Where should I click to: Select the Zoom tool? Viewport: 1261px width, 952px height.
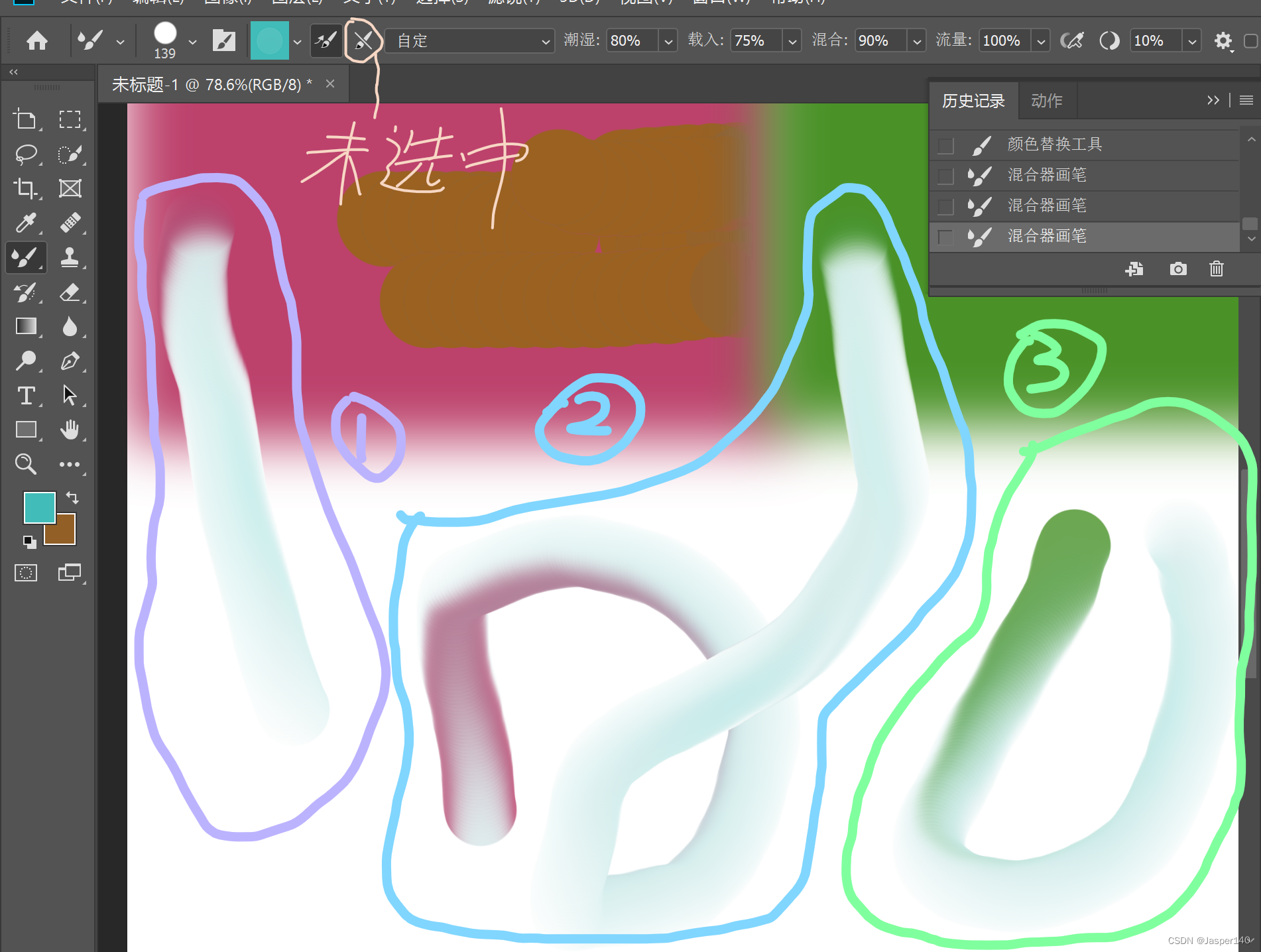pyautogui.click(x=27, y=464)
